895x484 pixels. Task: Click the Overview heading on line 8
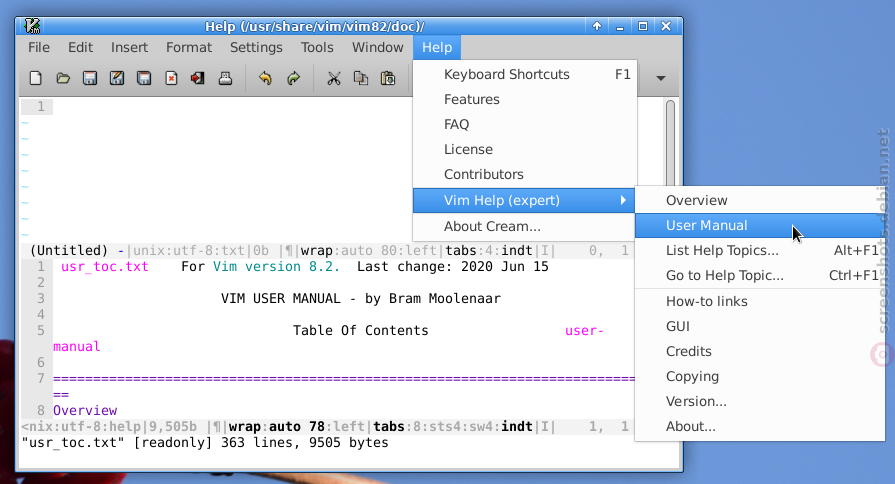85,410
